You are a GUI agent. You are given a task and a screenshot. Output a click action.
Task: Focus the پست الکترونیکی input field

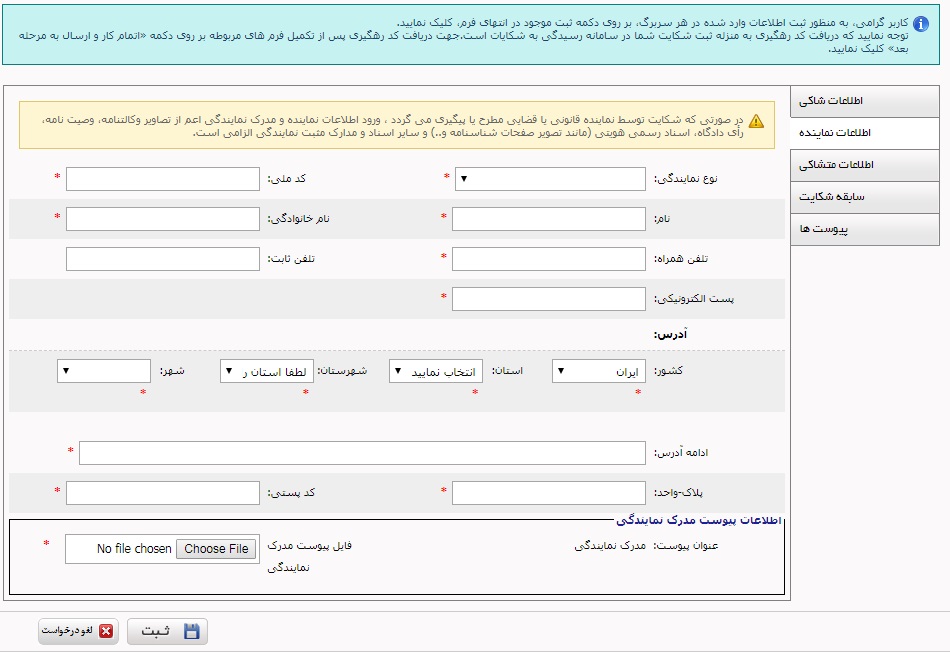[549, 299]
